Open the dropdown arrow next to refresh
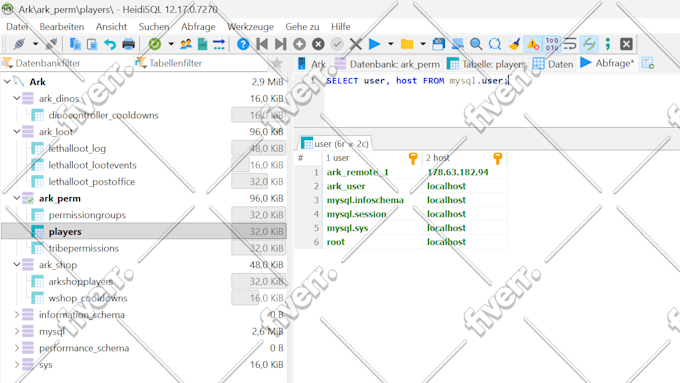680x383 pixels. (x=171, y=44)
